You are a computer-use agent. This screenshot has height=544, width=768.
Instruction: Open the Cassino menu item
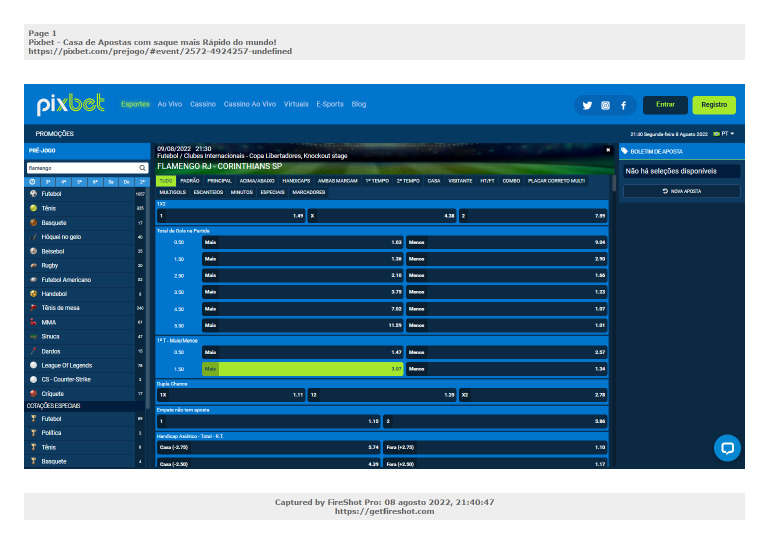[203, 104]
